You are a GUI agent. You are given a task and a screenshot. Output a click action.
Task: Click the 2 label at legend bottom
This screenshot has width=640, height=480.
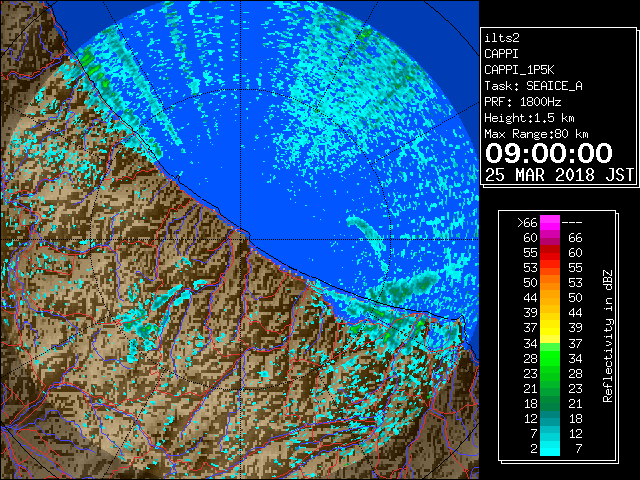[x=534, y=449]
